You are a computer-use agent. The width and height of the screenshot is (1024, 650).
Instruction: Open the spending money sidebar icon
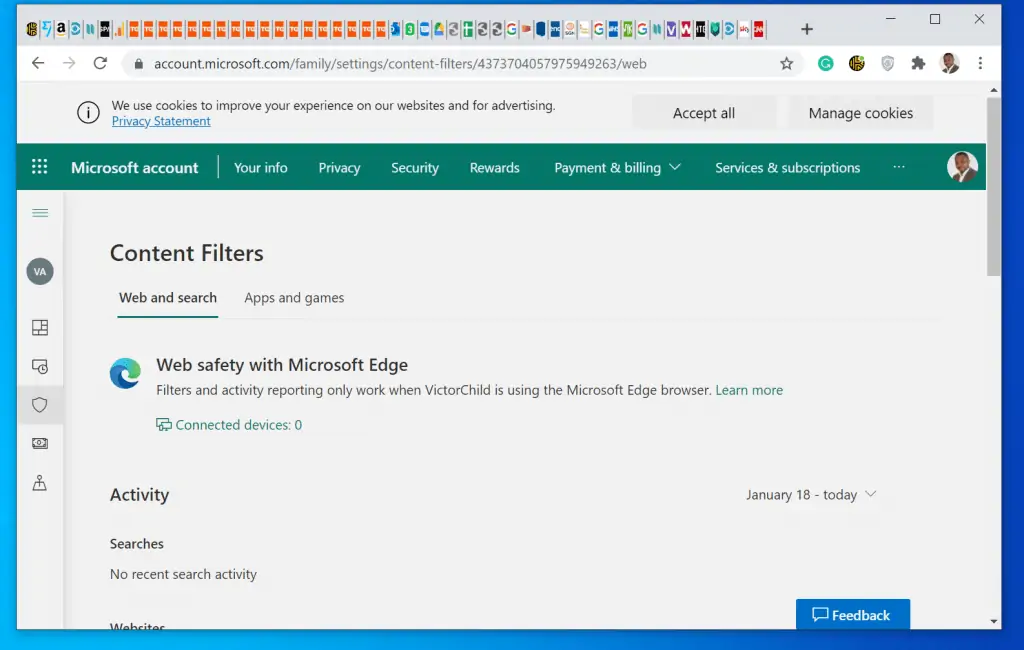(40, 443)
